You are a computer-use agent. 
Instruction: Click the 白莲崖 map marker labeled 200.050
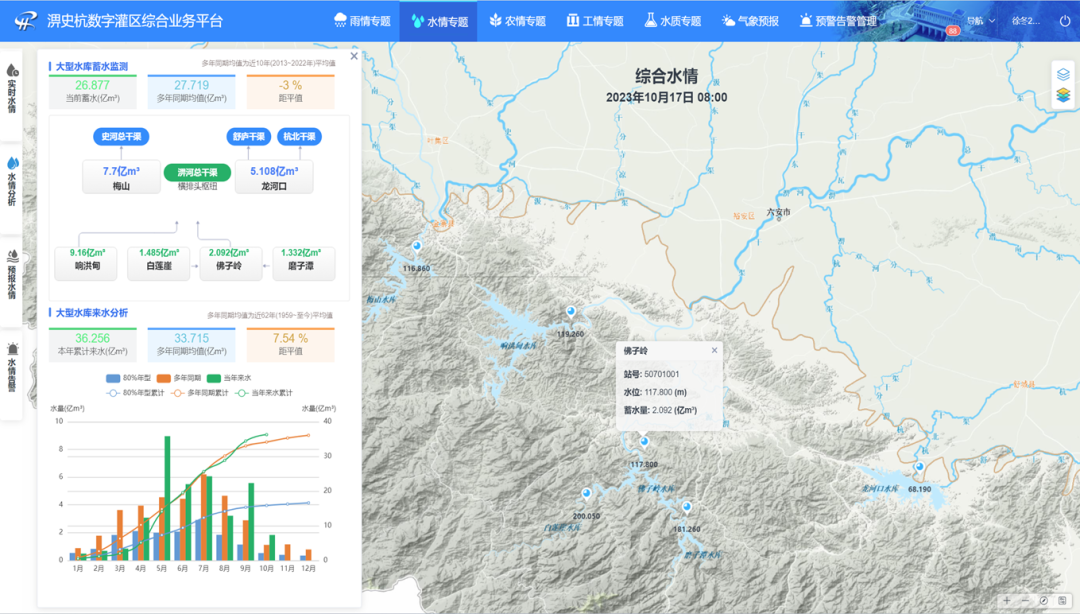[x=586, y=494]
